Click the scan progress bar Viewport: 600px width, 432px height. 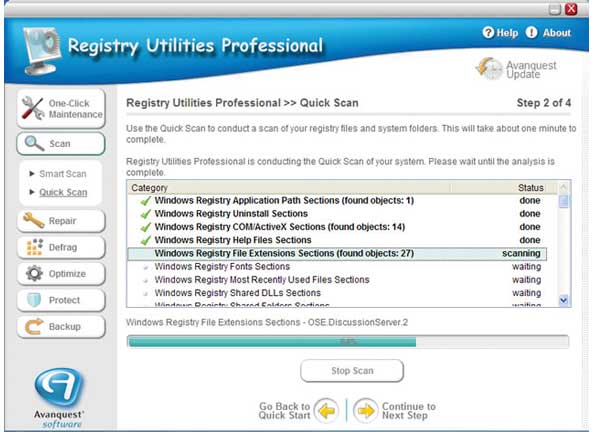pos(348,341)
